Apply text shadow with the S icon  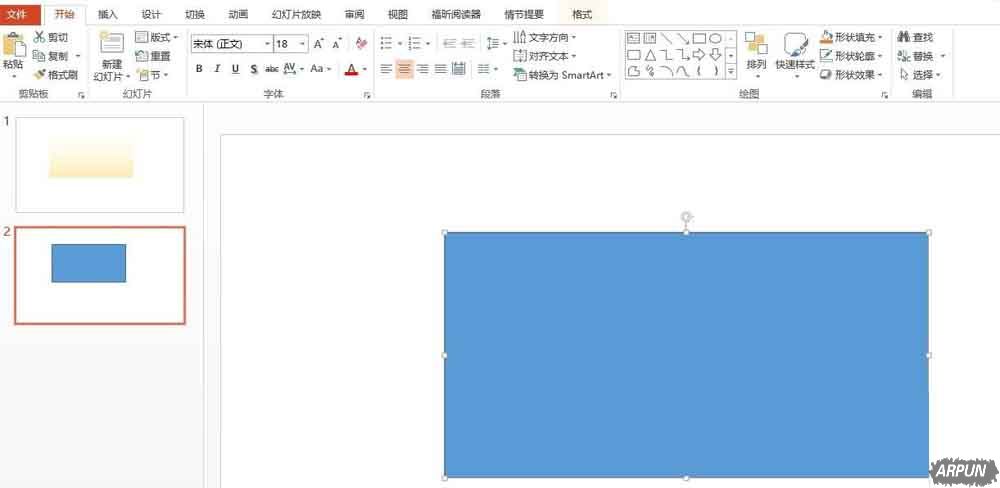254,69
